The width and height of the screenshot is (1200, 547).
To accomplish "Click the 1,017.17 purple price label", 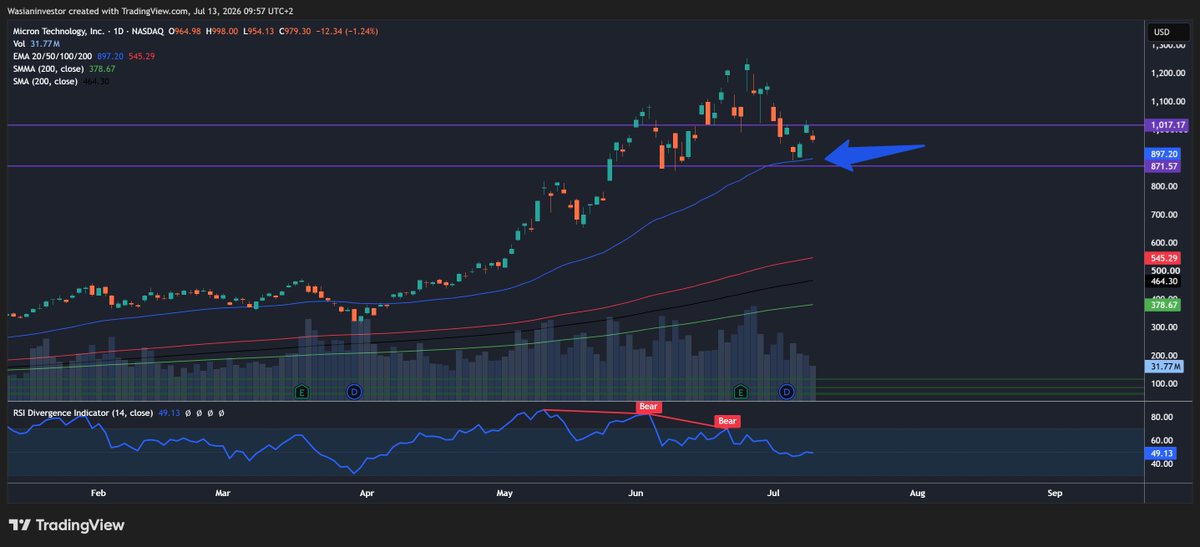I will click(x=1168, y=125).
